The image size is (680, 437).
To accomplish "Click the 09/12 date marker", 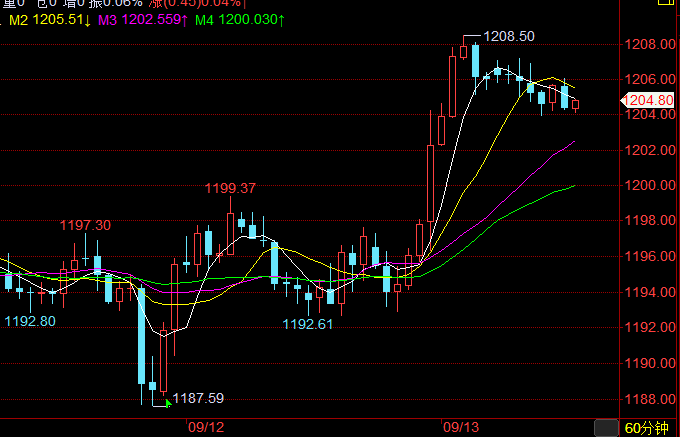I will (206, 427).
